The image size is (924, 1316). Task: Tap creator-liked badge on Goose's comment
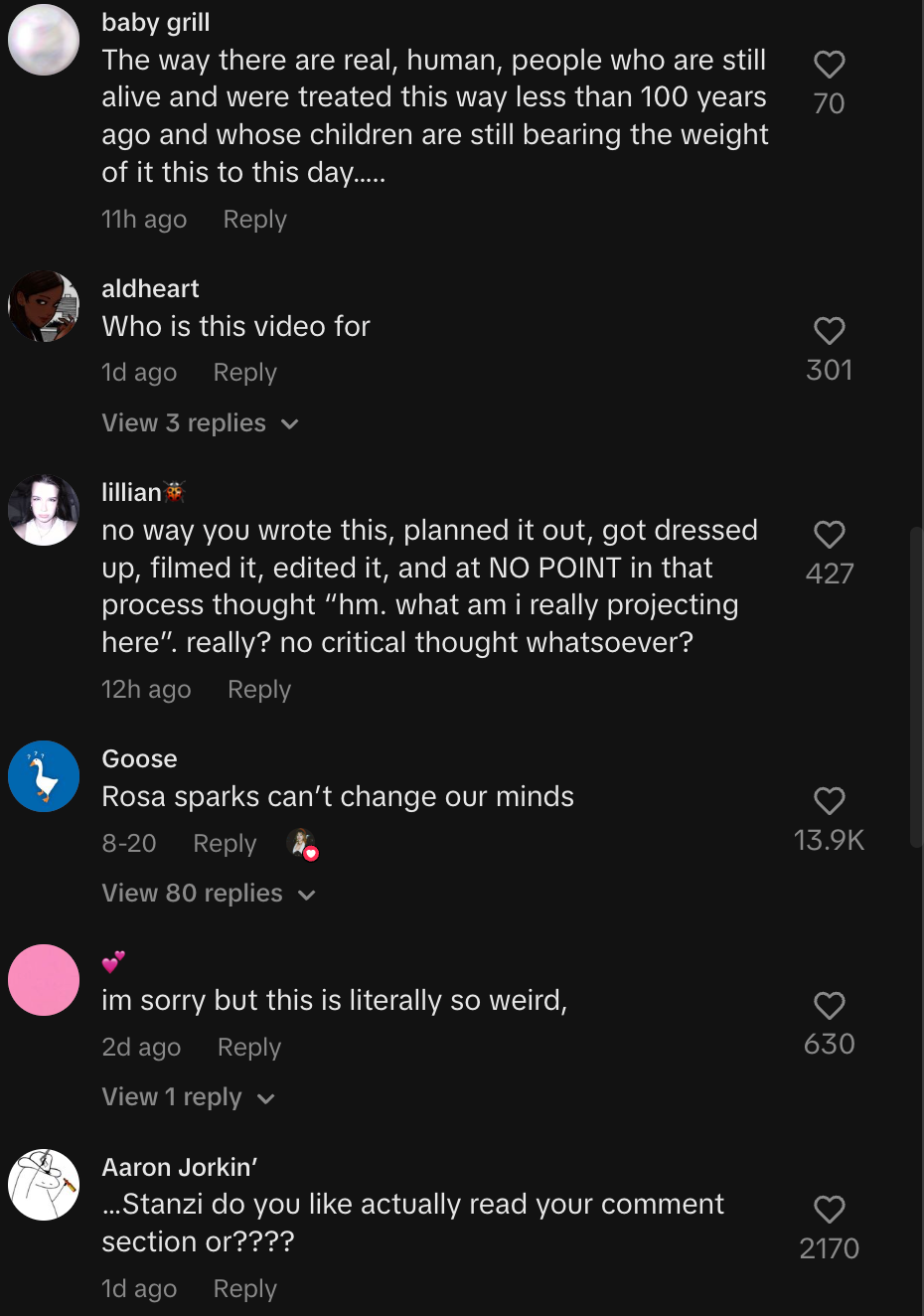302,844
